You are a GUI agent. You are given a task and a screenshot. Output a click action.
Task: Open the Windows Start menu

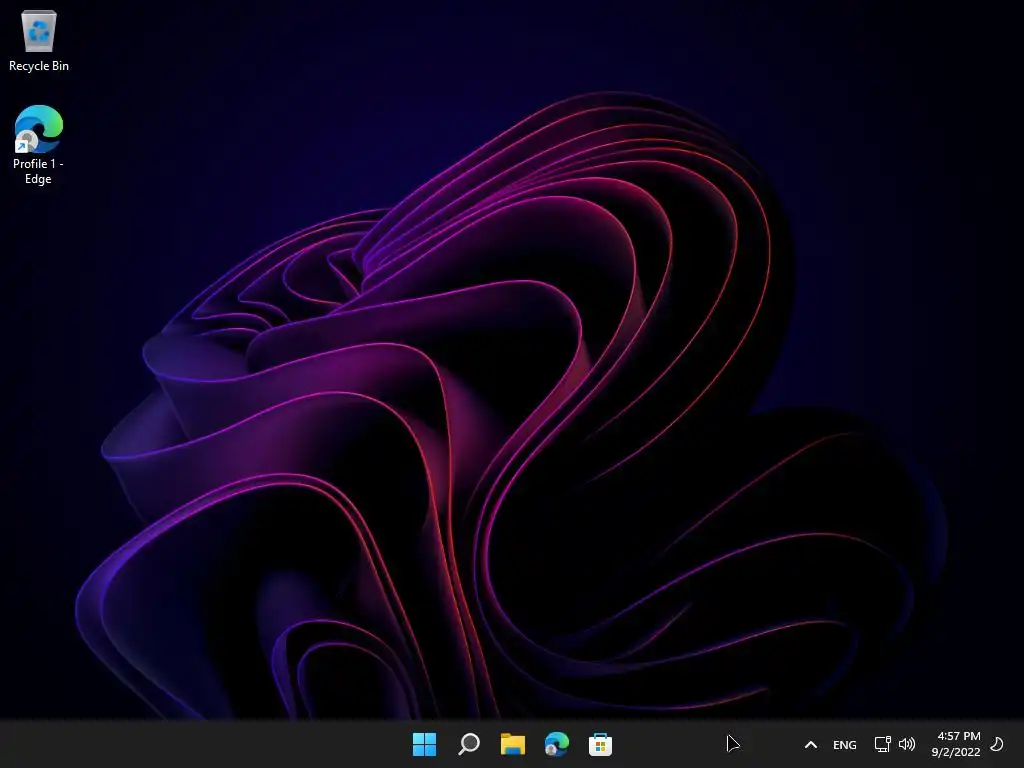[424, 744]
